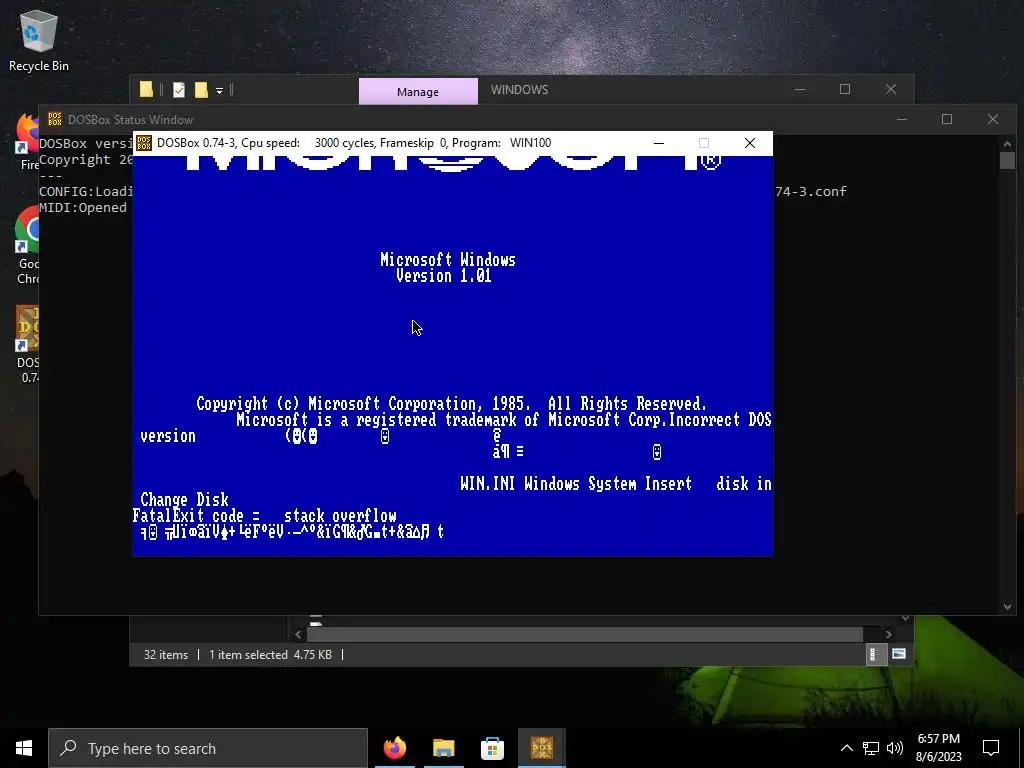This screenshot has width=1024, height=768.
Task: Click the status window scrollbar up arrow
Action: 1007,144
